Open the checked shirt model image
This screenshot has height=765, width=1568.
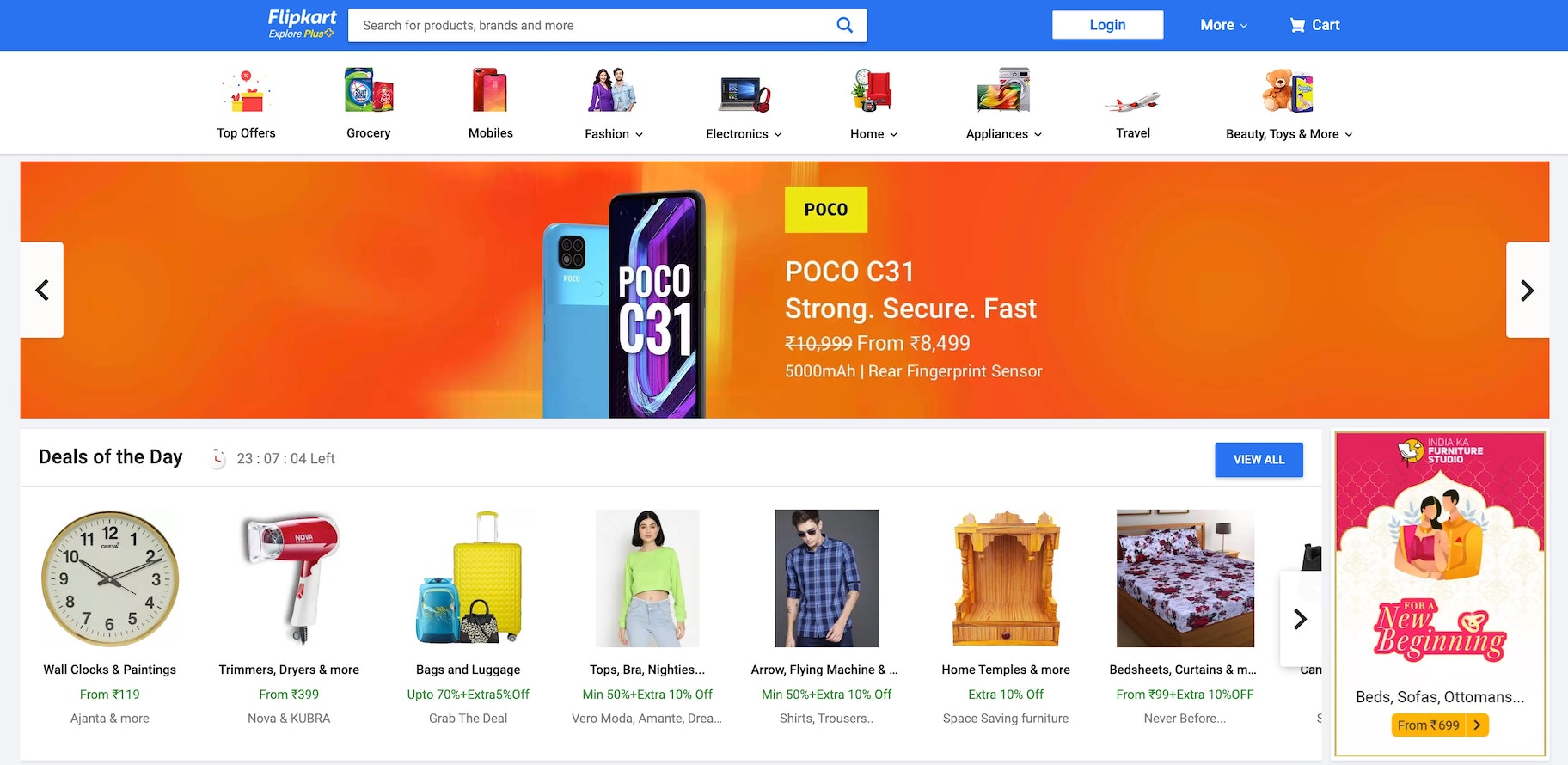pyautogui.click(x=826, y=578)
